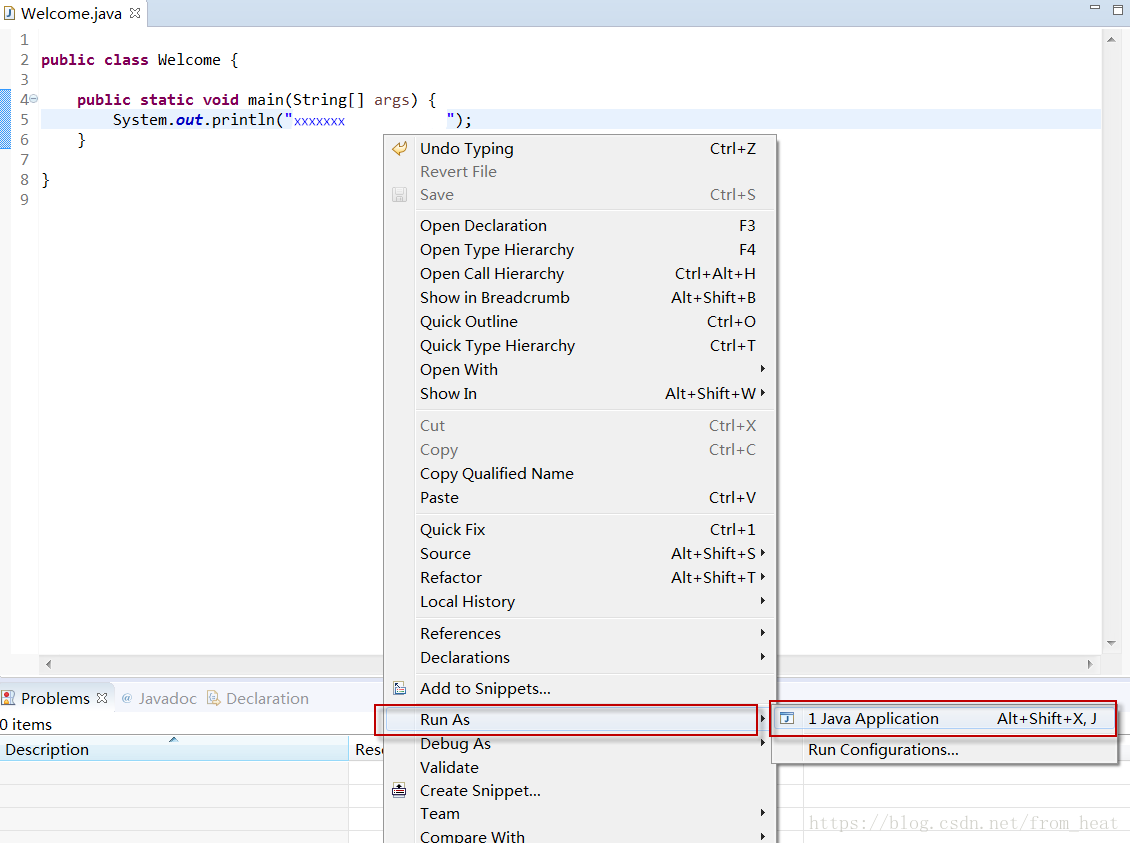Click the '0 items' status text

(26, 724)
